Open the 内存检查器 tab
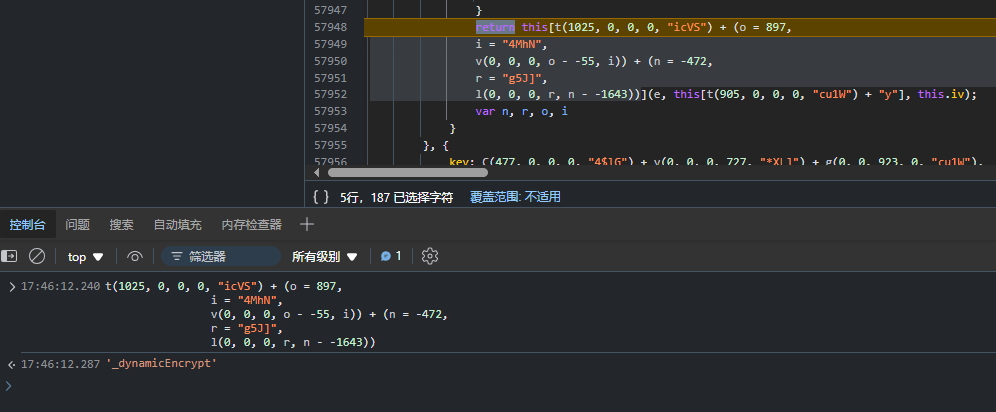996x412 pixels. coord(251,225)
